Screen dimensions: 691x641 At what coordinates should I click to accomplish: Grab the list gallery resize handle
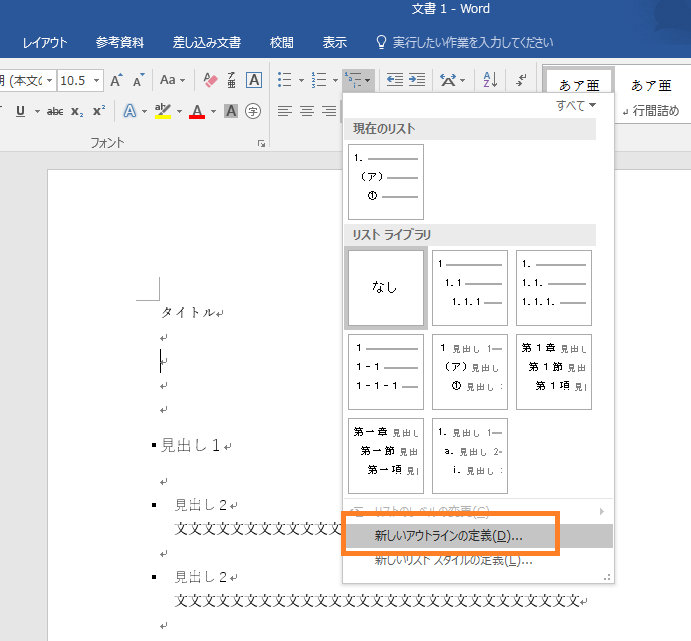tap(607, 577)
